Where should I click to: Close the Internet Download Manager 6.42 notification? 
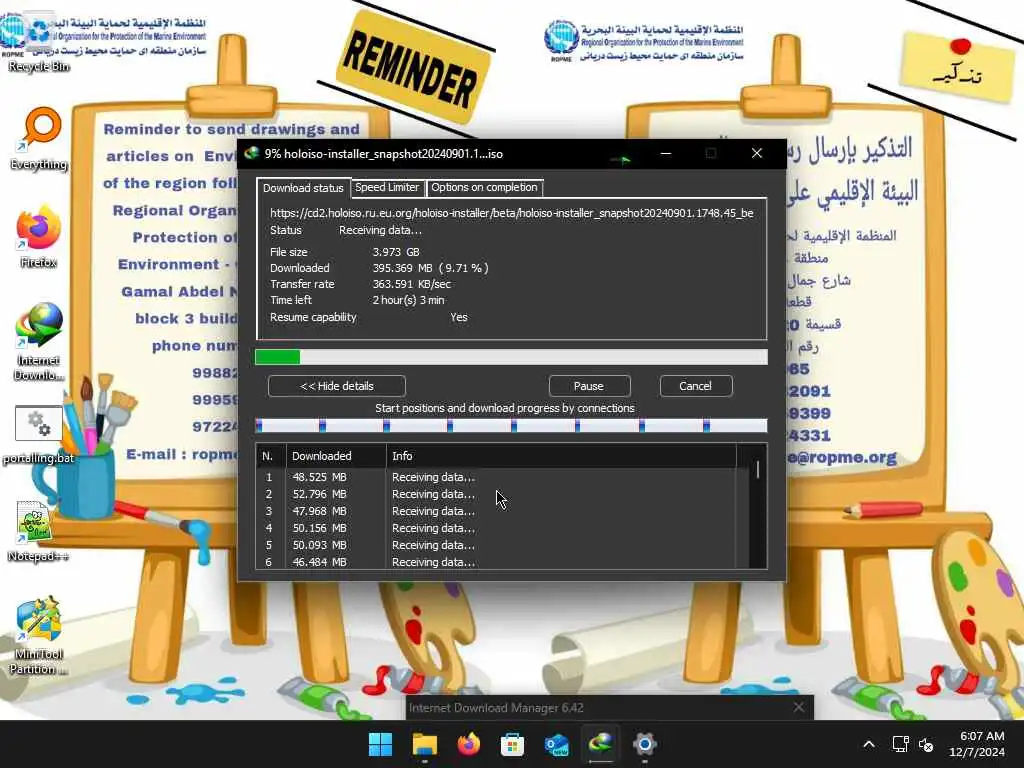tap(799, 707)
